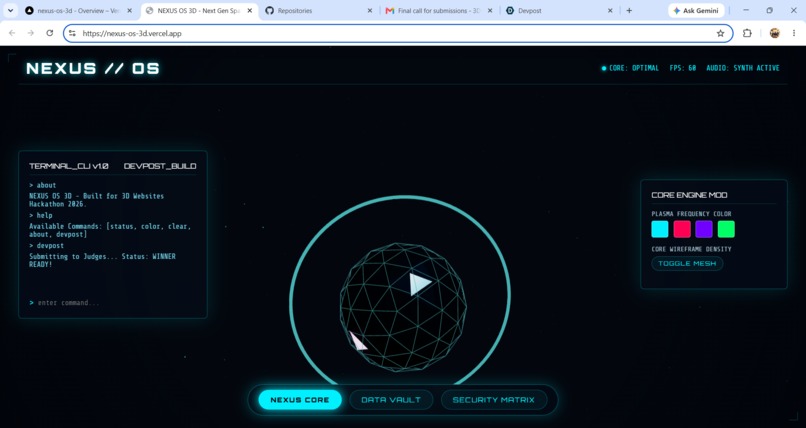This screenshot has height=428, width=806.
Task: Open the Chrome profile avatar
Action: pos(775,33)
